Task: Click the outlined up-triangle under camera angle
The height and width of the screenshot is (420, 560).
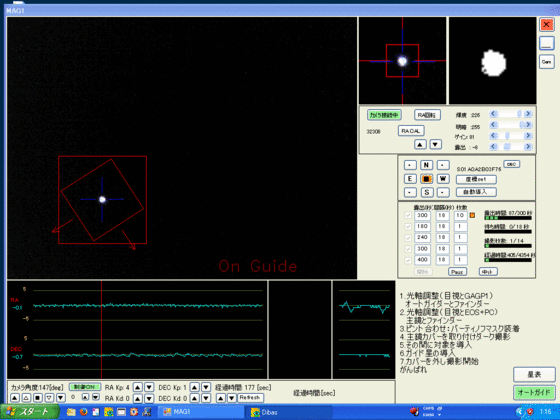Action: tap(26, 398)
